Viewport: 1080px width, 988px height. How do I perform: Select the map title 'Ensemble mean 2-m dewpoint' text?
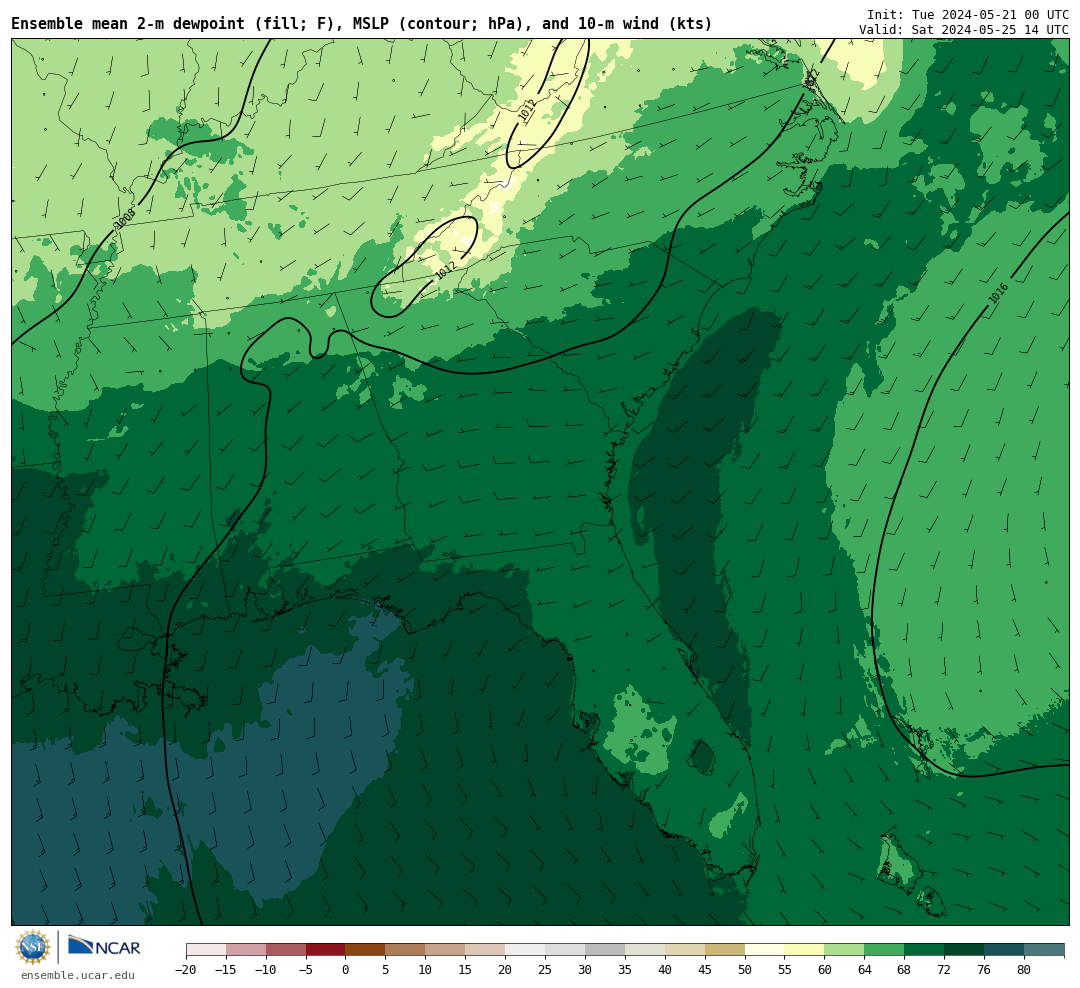pyautogui.click(x=128, y=24)
